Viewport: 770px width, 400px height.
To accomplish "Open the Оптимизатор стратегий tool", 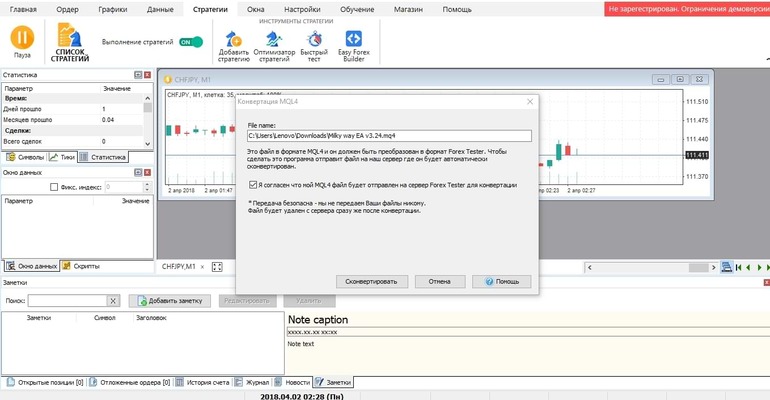I will (x=274, y=46).
